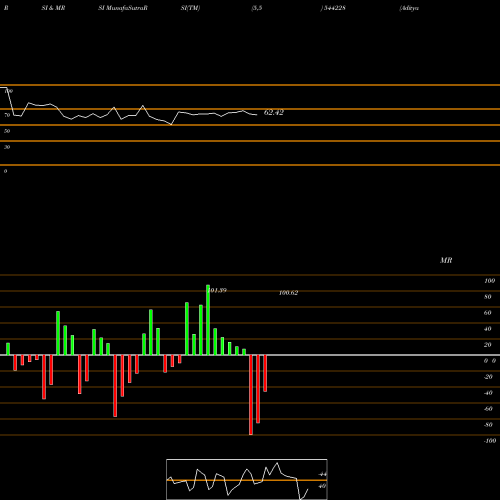Click the '(5,5' parameter text
Screen dimensions: 500x500
257,8
